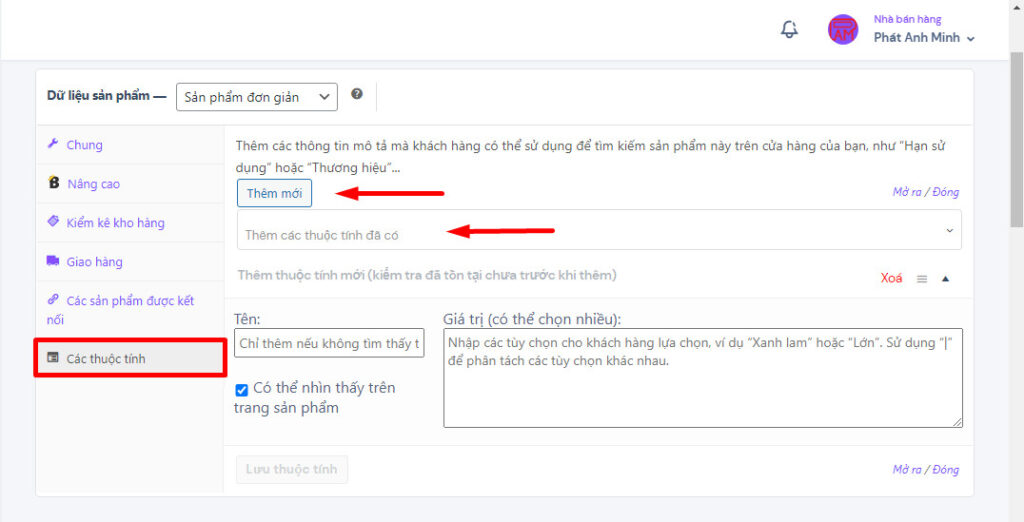Select the Các thuộc tính tab
1024x522 pixels.
pyautogui.click(x=130, y=358)
